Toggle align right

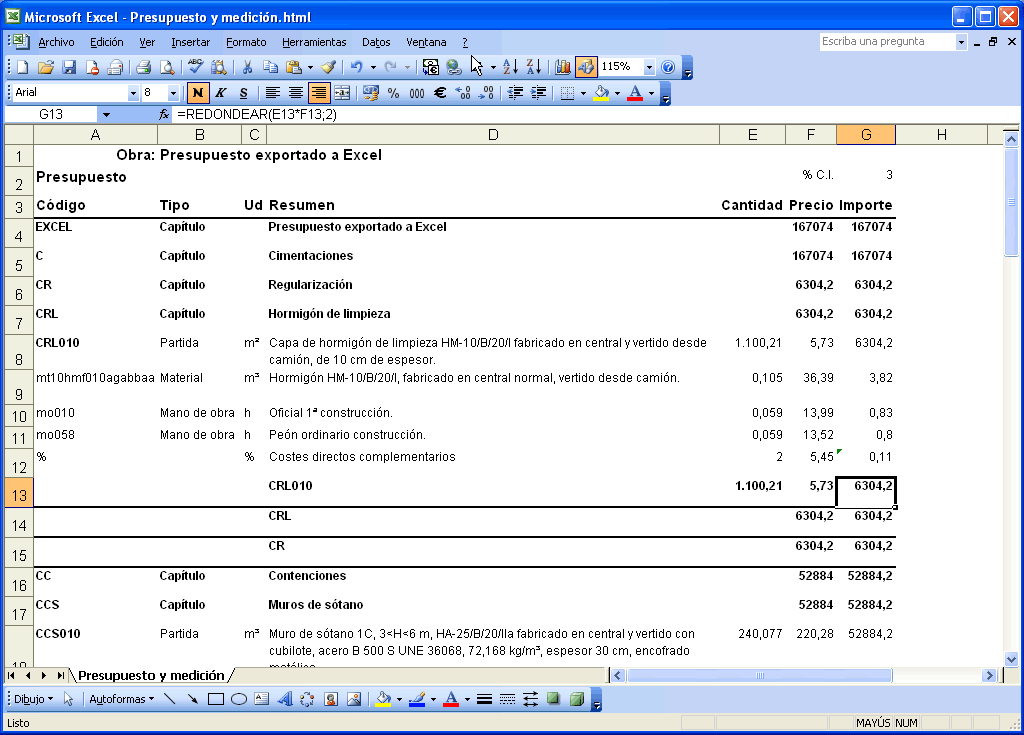[319, 93]
